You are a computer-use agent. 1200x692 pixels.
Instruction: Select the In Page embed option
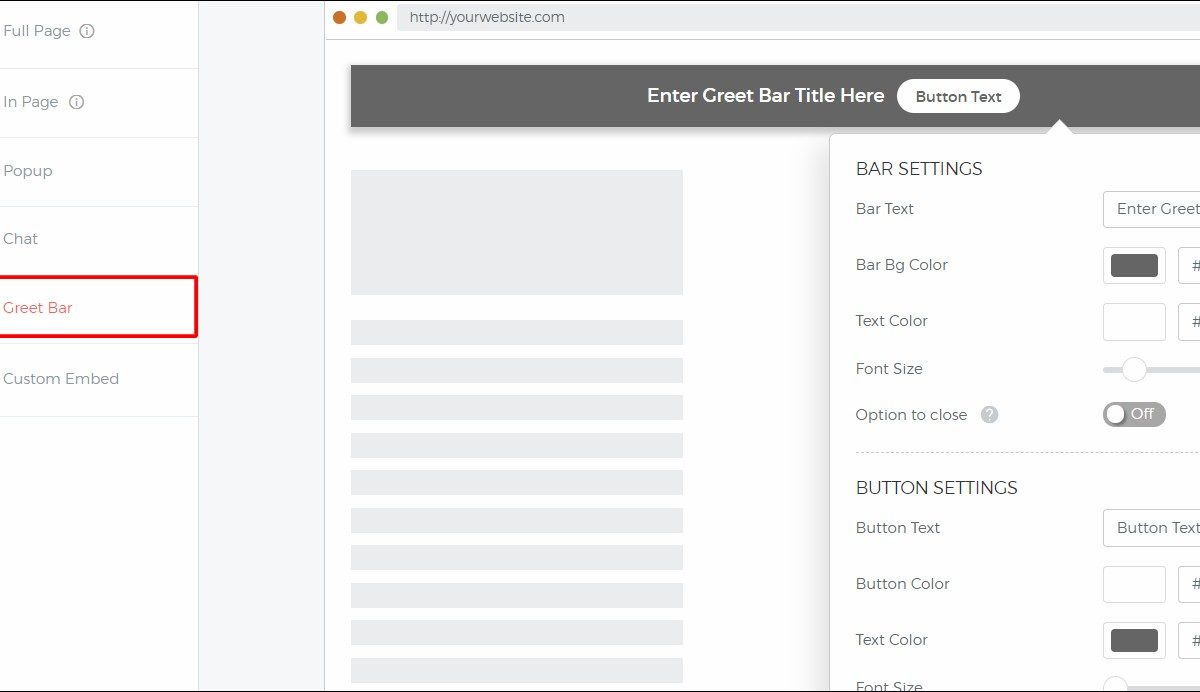click(31, 102)
